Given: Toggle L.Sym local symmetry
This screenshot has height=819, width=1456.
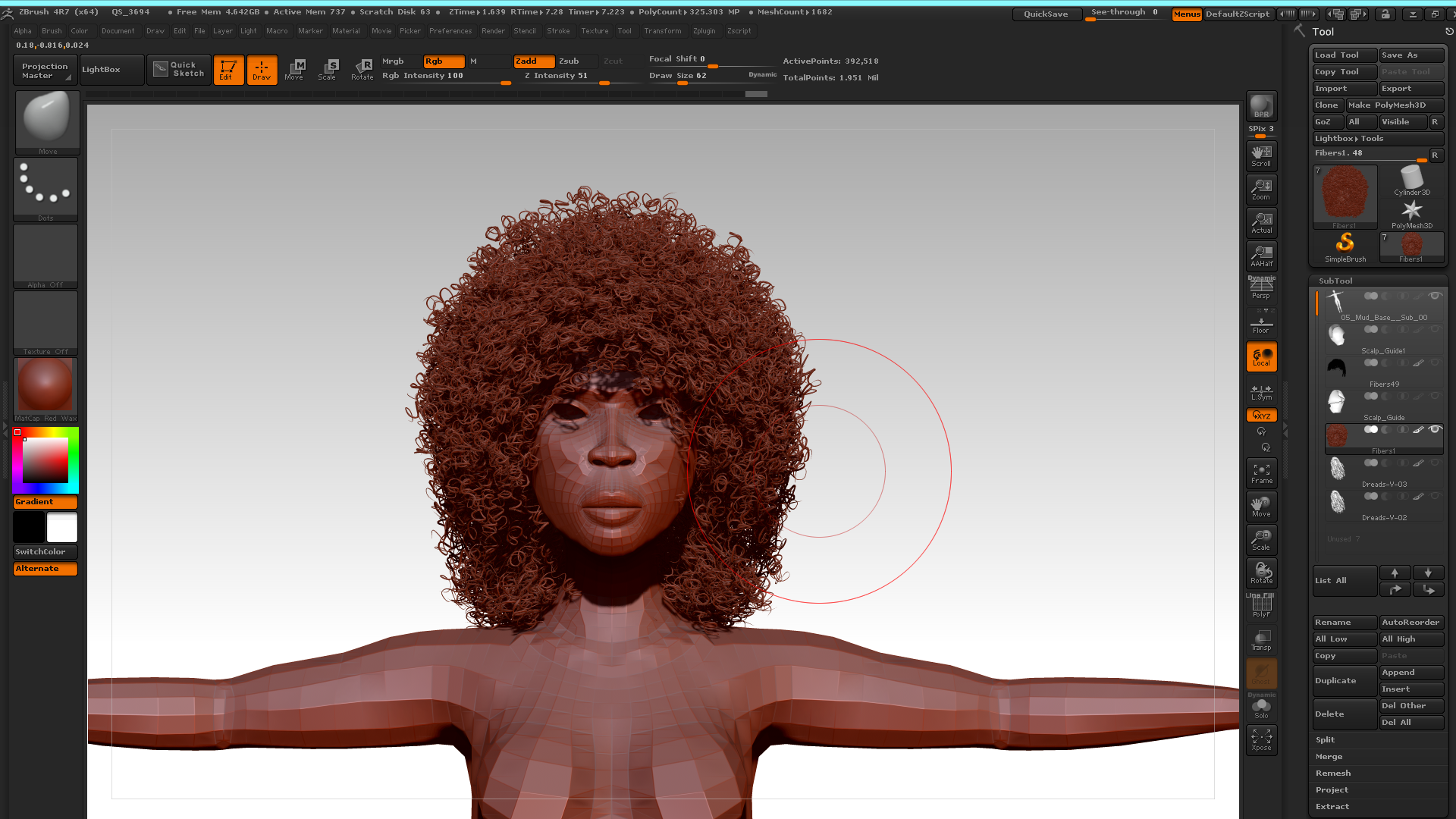Looking at the screenshot, I should pos(1261,391).
